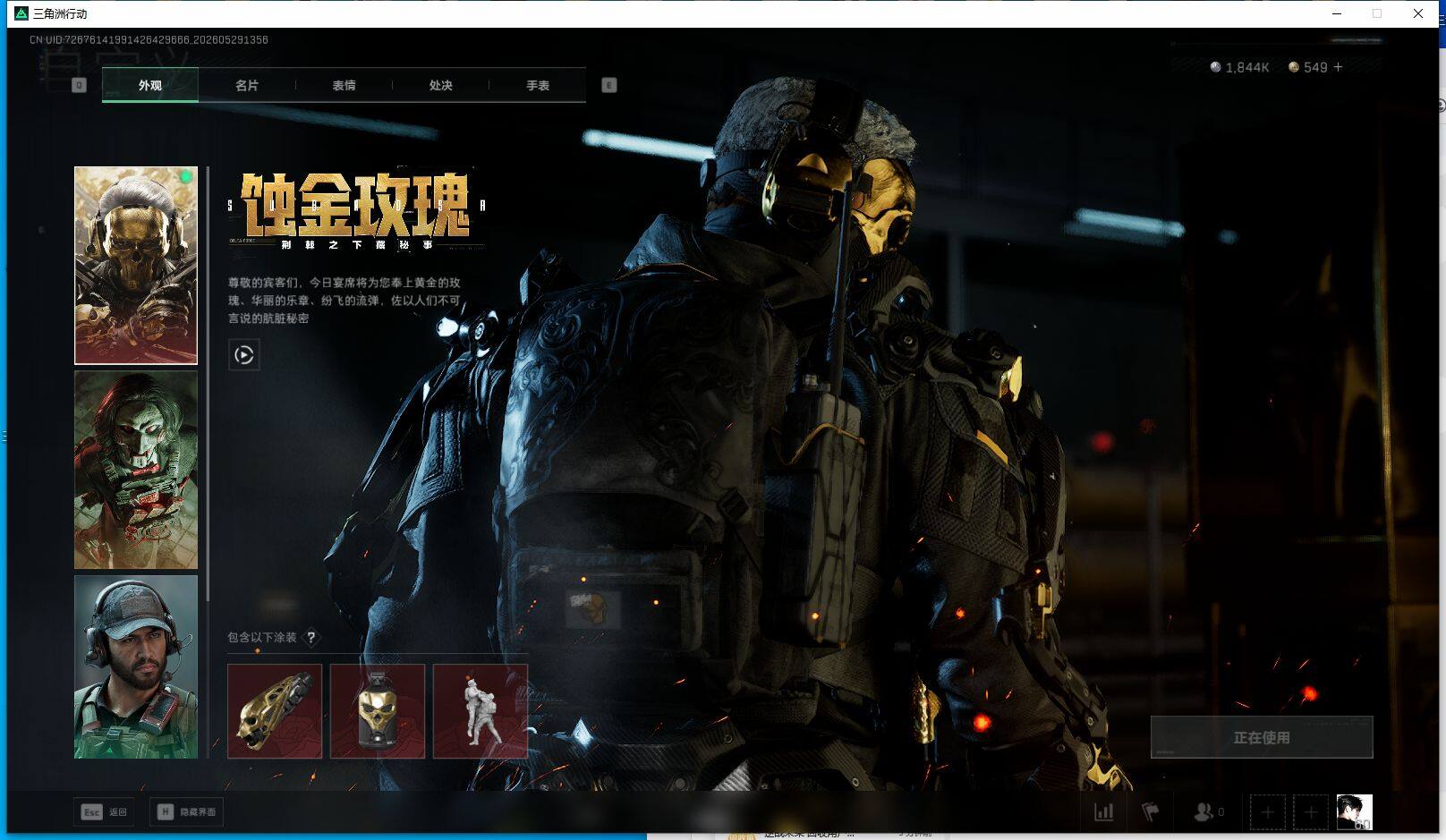The image size is (1446, 840).
Task: Click the 蚀金玫瑰 skin title logo
Action: pos(357,211)
